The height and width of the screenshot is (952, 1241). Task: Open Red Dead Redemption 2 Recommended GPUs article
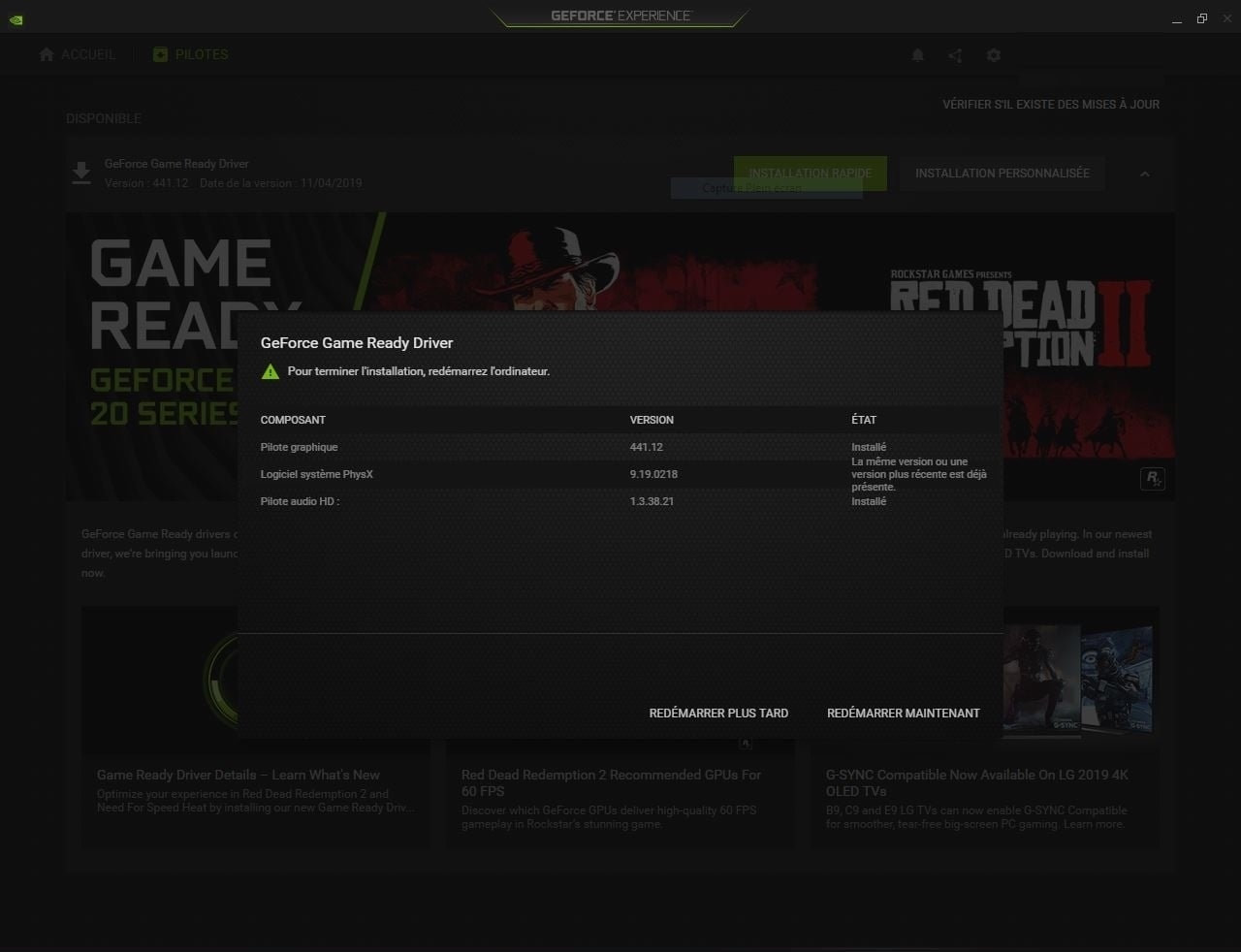click(x=611, y=782)
